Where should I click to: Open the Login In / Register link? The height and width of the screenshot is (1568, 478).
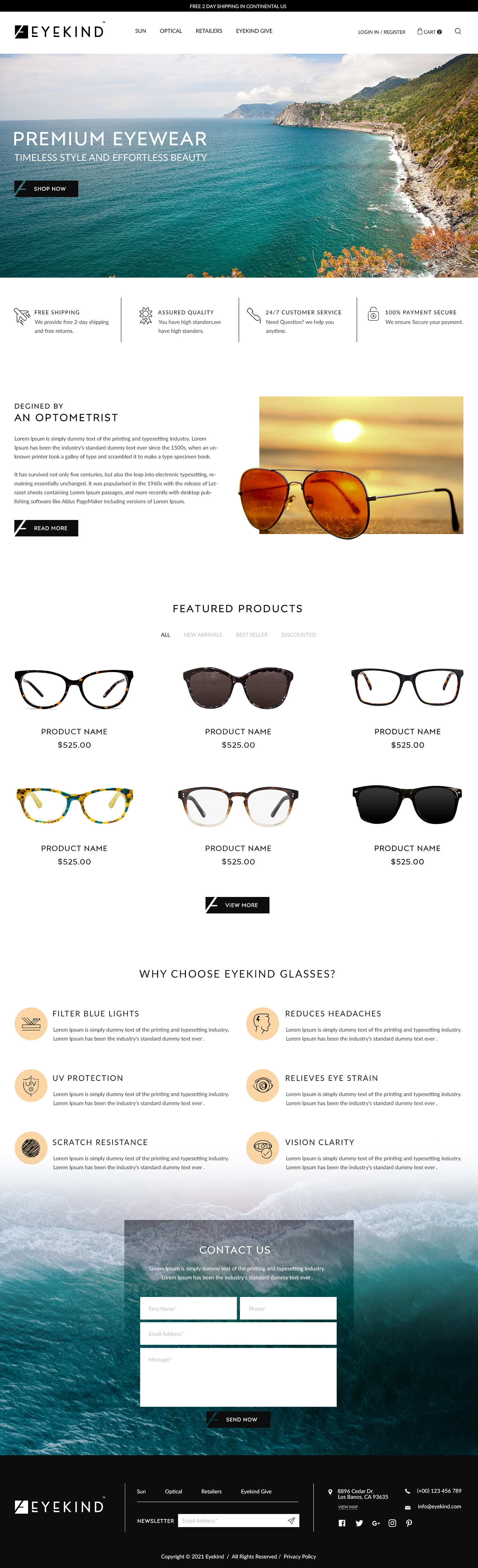tap(382, 32)
